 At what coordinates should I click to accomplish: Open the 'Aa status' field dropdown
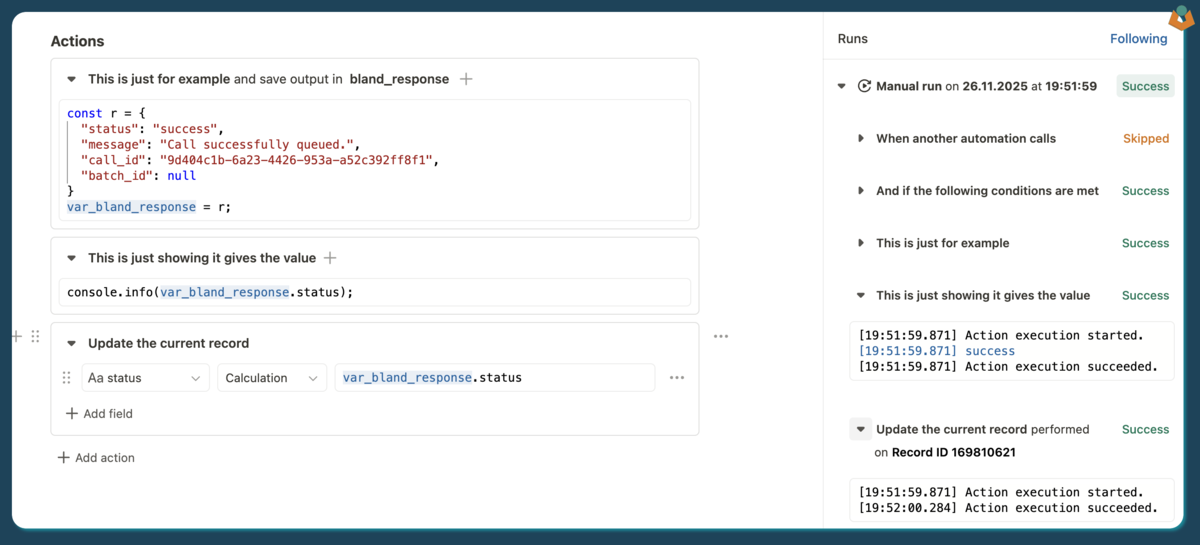click(144, 378)
